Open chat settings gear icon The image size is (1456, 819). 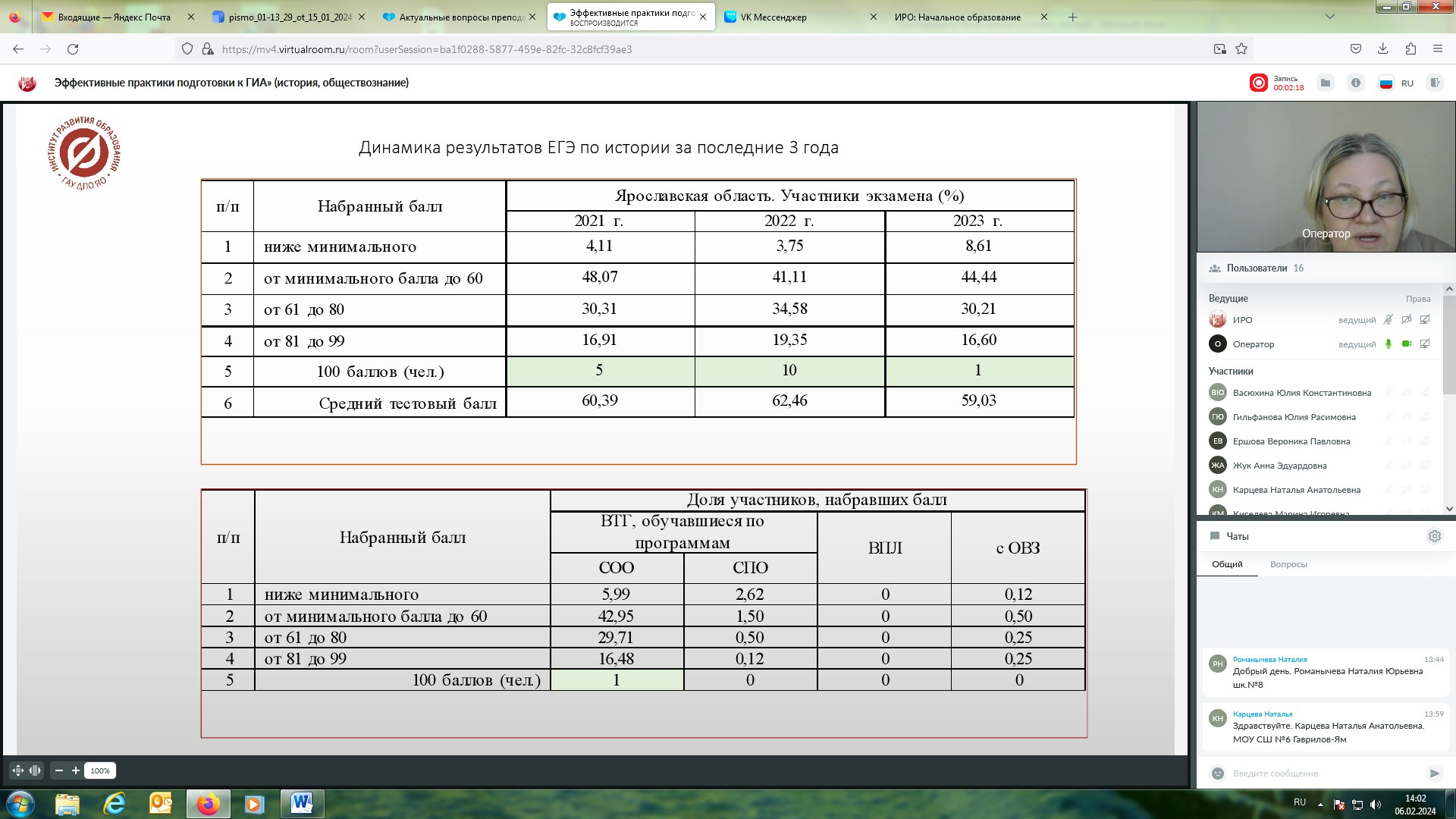[1435, 536]
